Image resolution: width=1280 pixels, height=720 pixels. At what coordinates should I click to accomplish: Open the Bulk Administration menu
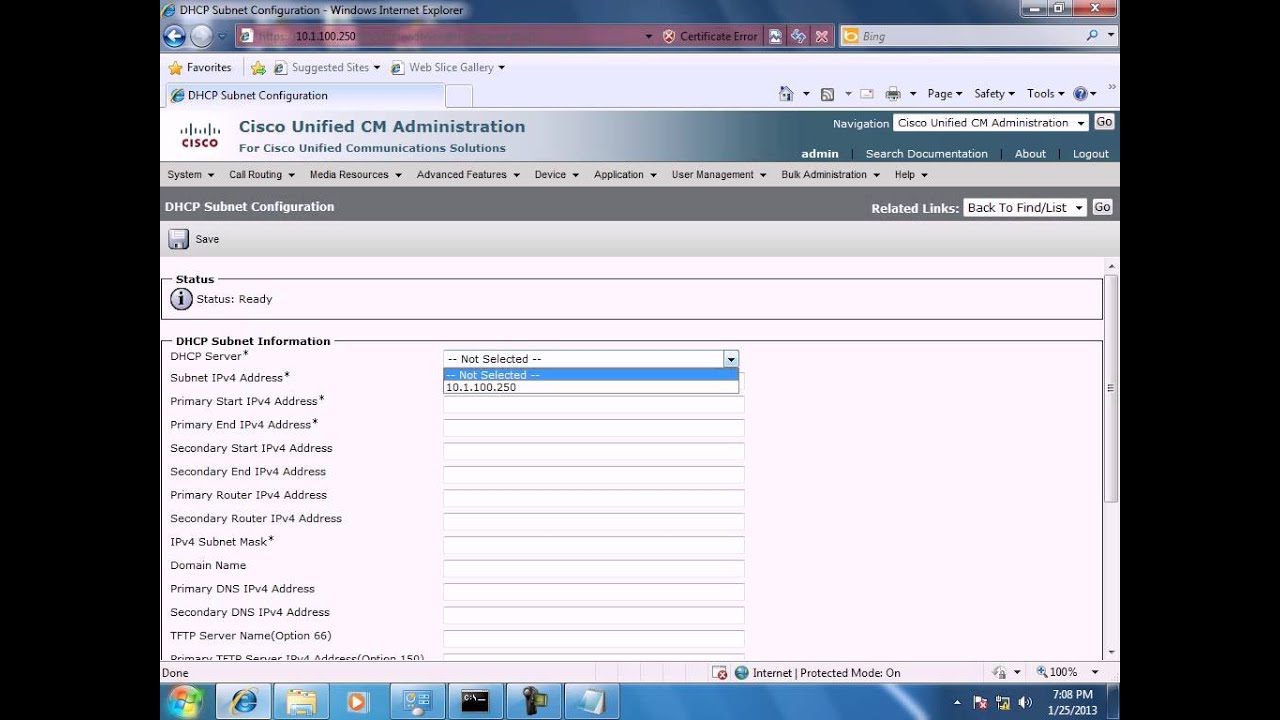tap(831, 174)
